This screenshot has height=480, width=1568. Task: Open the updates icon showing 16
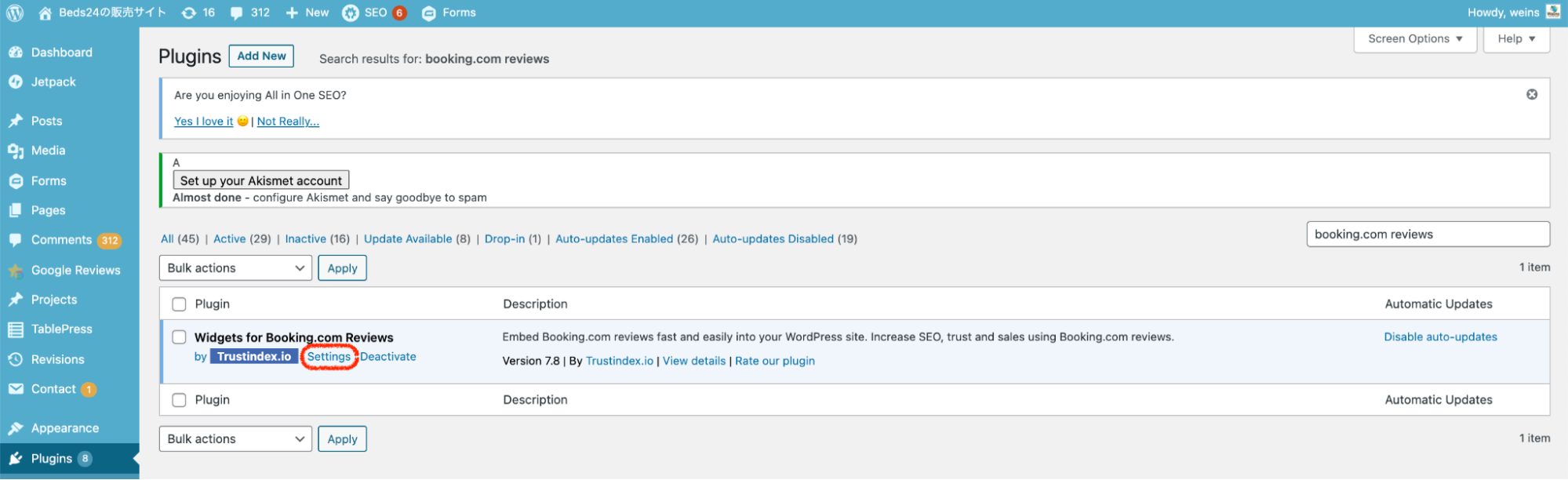tap(189, 13)
